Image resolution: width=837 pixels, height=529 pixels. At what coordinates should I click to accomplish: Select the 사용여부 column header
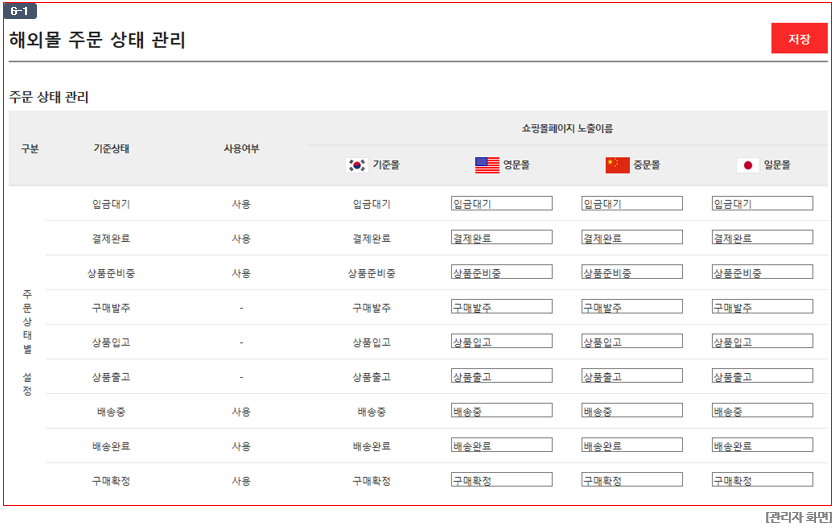tap(241, 148)
